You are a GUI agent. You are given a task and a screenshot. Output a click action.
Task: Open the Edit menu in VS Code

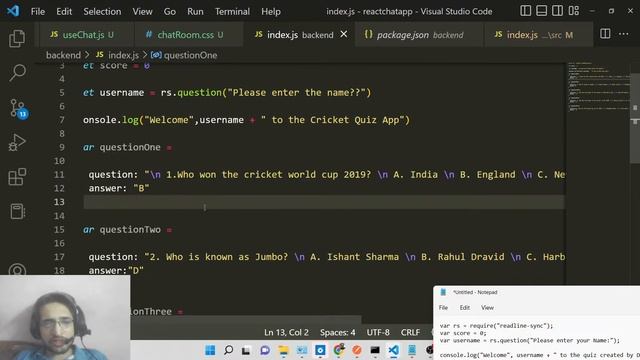64,11
